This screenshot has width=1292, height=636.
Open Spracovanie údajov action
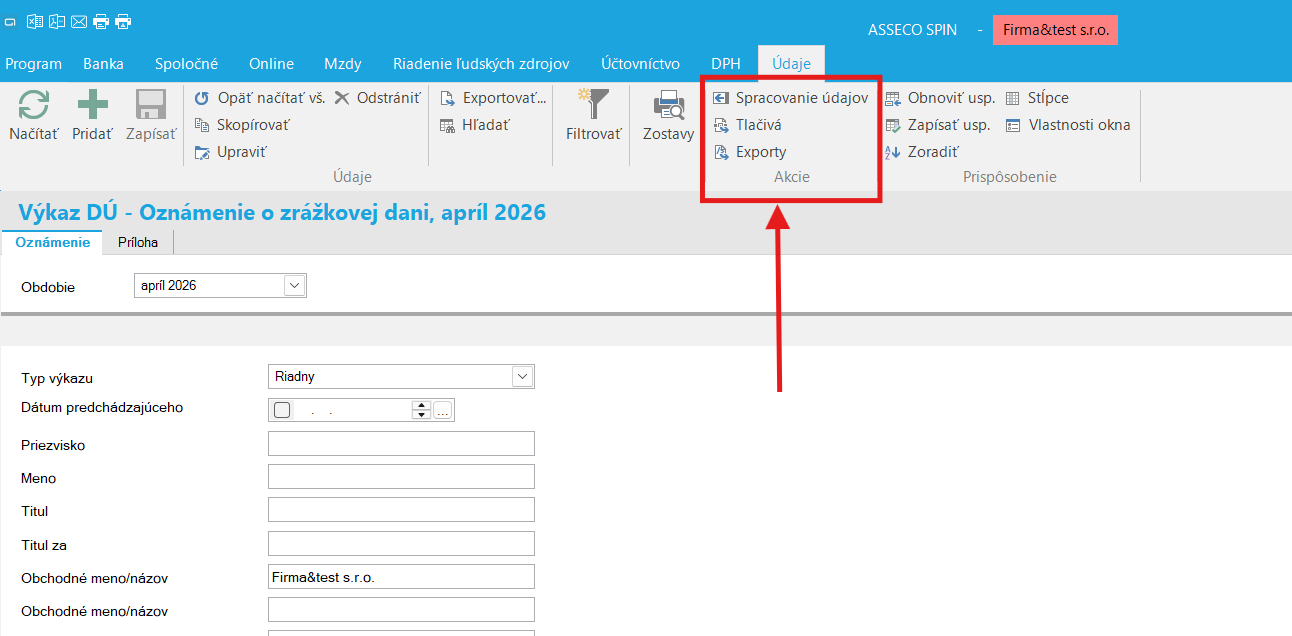[790, 98]
